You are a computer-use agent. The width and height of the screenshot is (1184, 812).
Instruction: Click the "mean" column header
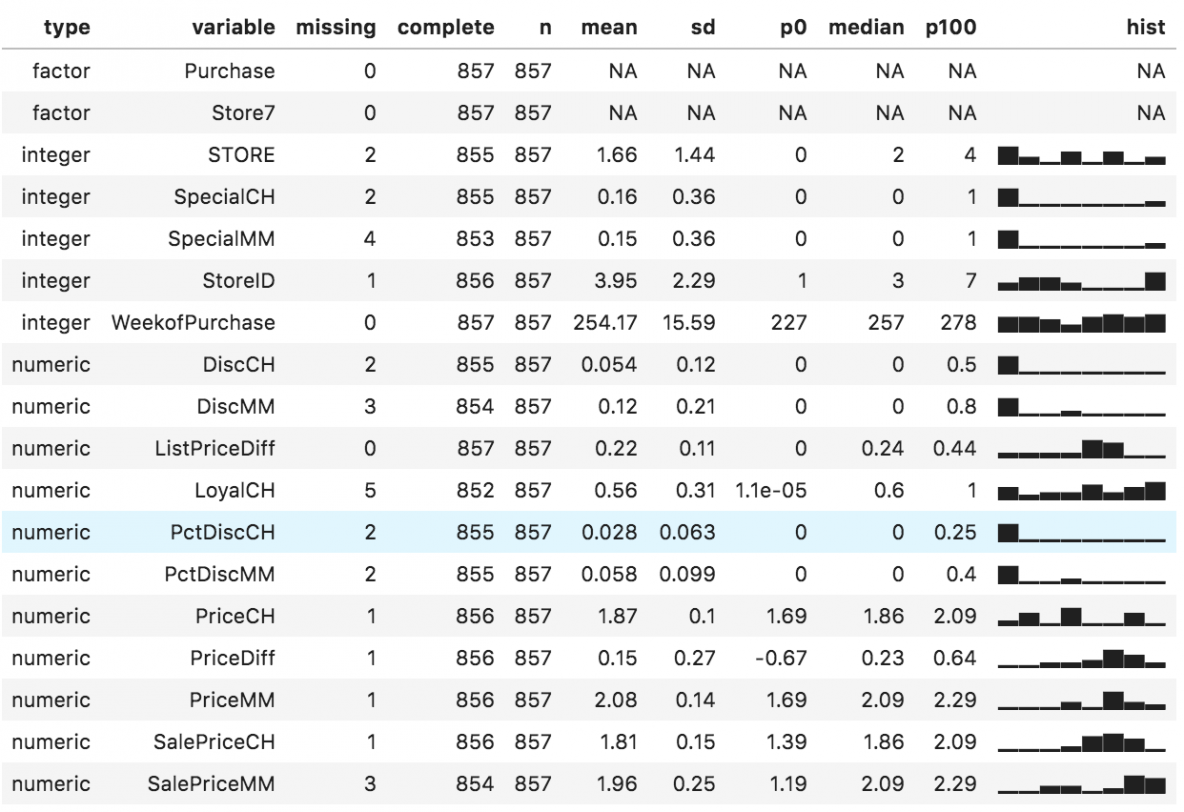click(x=609, y=28)
